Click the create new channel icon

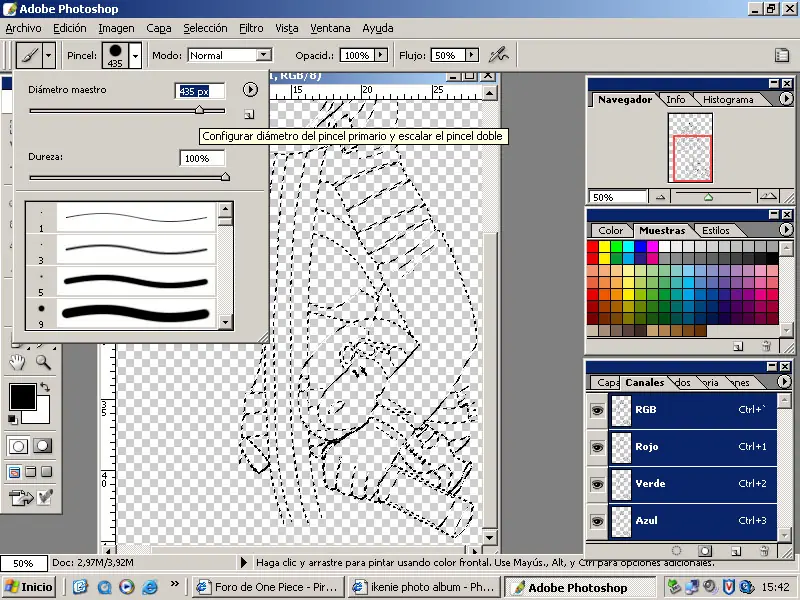coord(735,551)
